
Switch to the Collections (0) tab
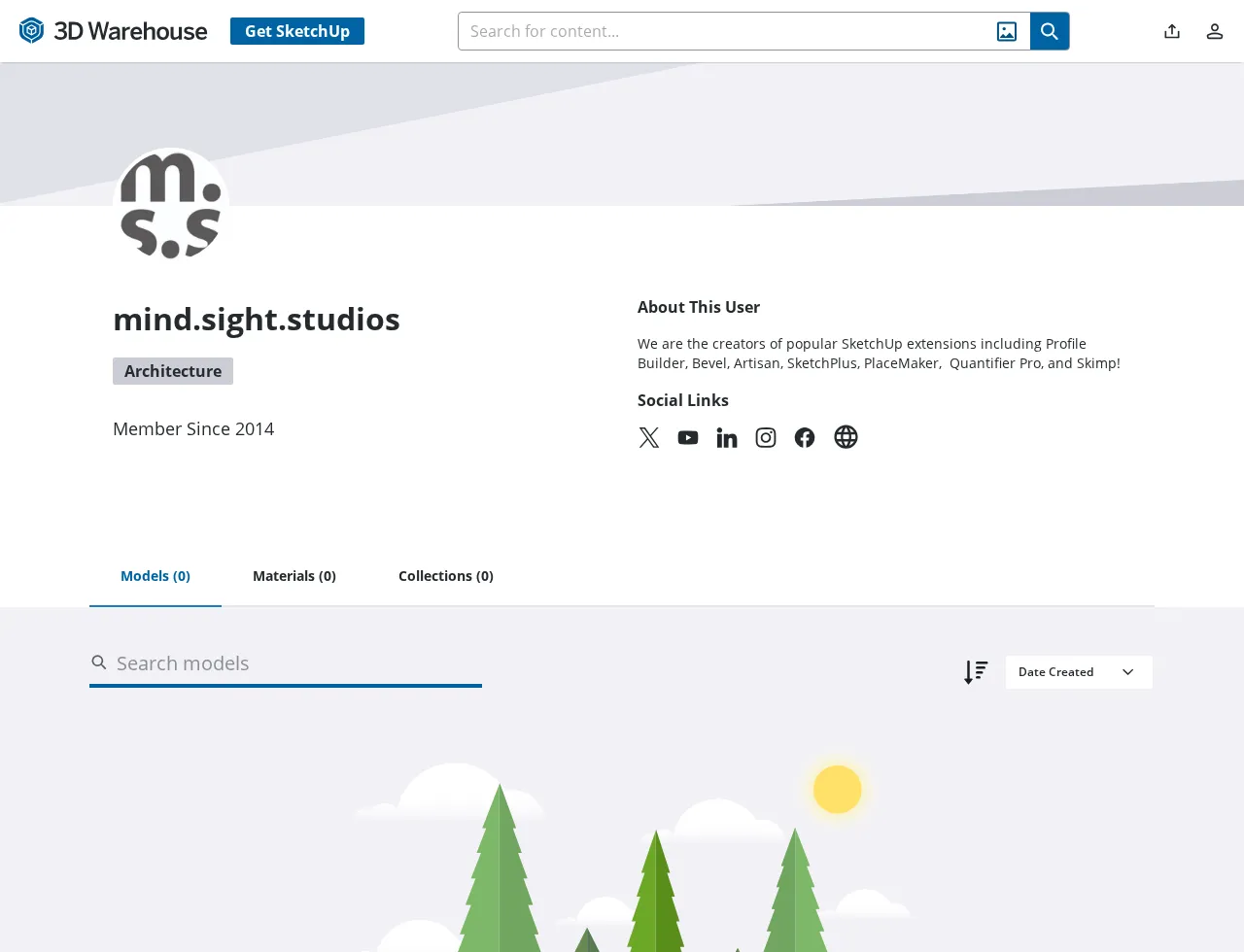point(446,576)
